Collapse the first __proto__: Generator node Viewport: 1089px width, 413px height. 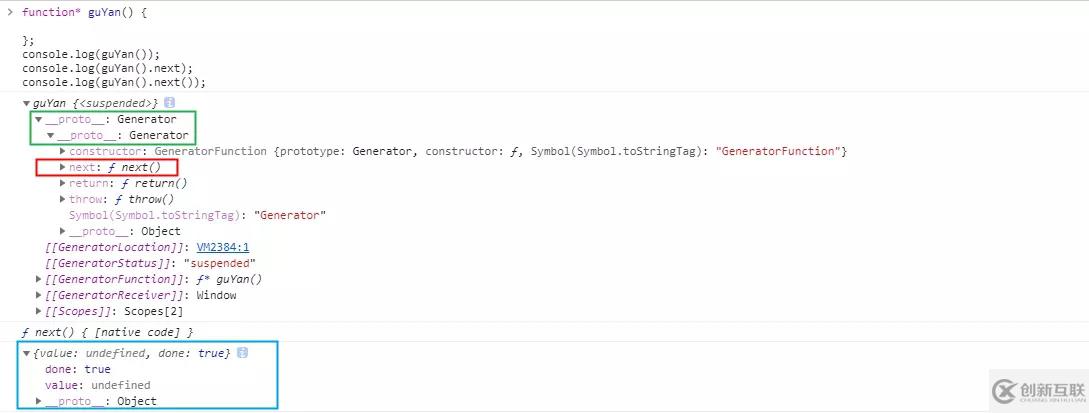[39, 119]
